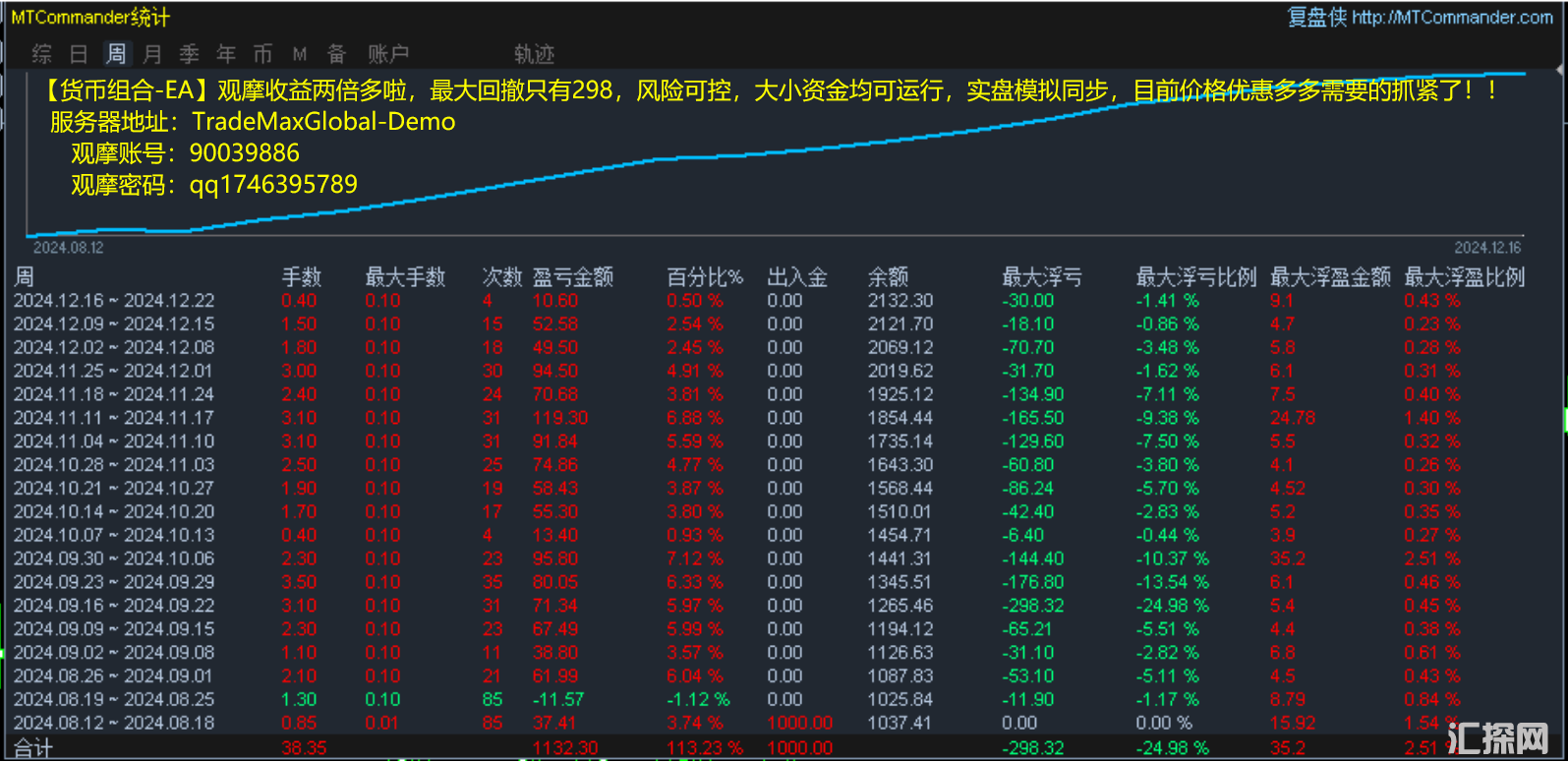Select the 周 weekly tab
This screenshot has width=1568, height=762.
(x=116, y=54)
